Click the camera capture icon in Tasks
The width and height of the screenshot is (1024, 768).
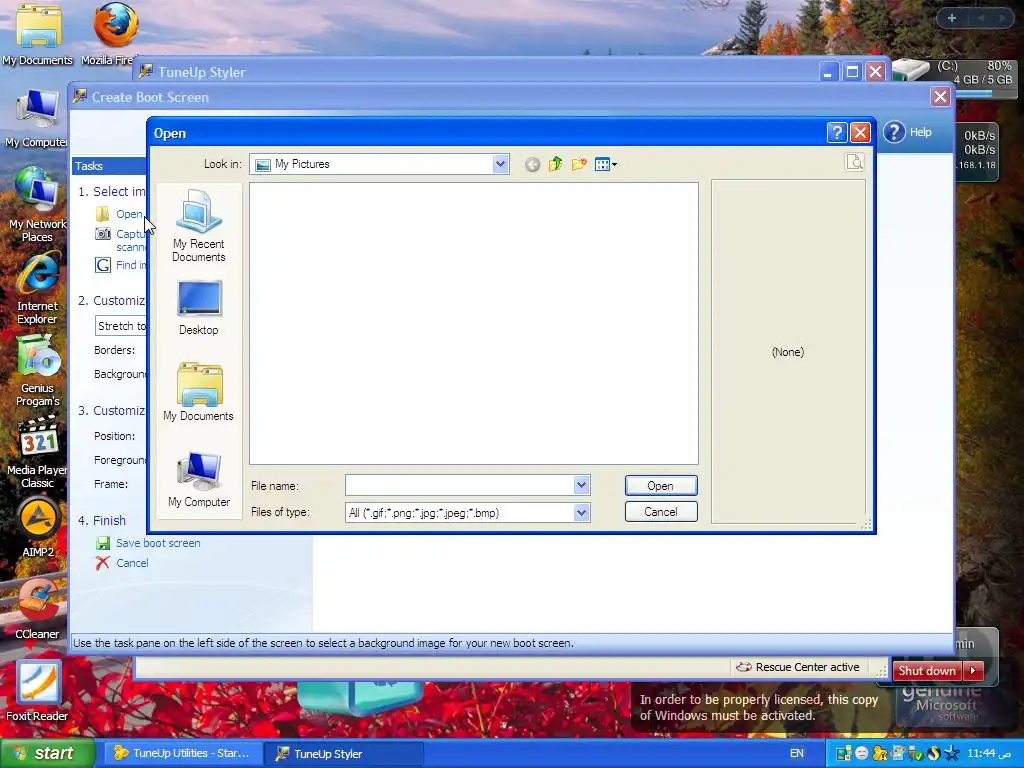pos(103,234)
